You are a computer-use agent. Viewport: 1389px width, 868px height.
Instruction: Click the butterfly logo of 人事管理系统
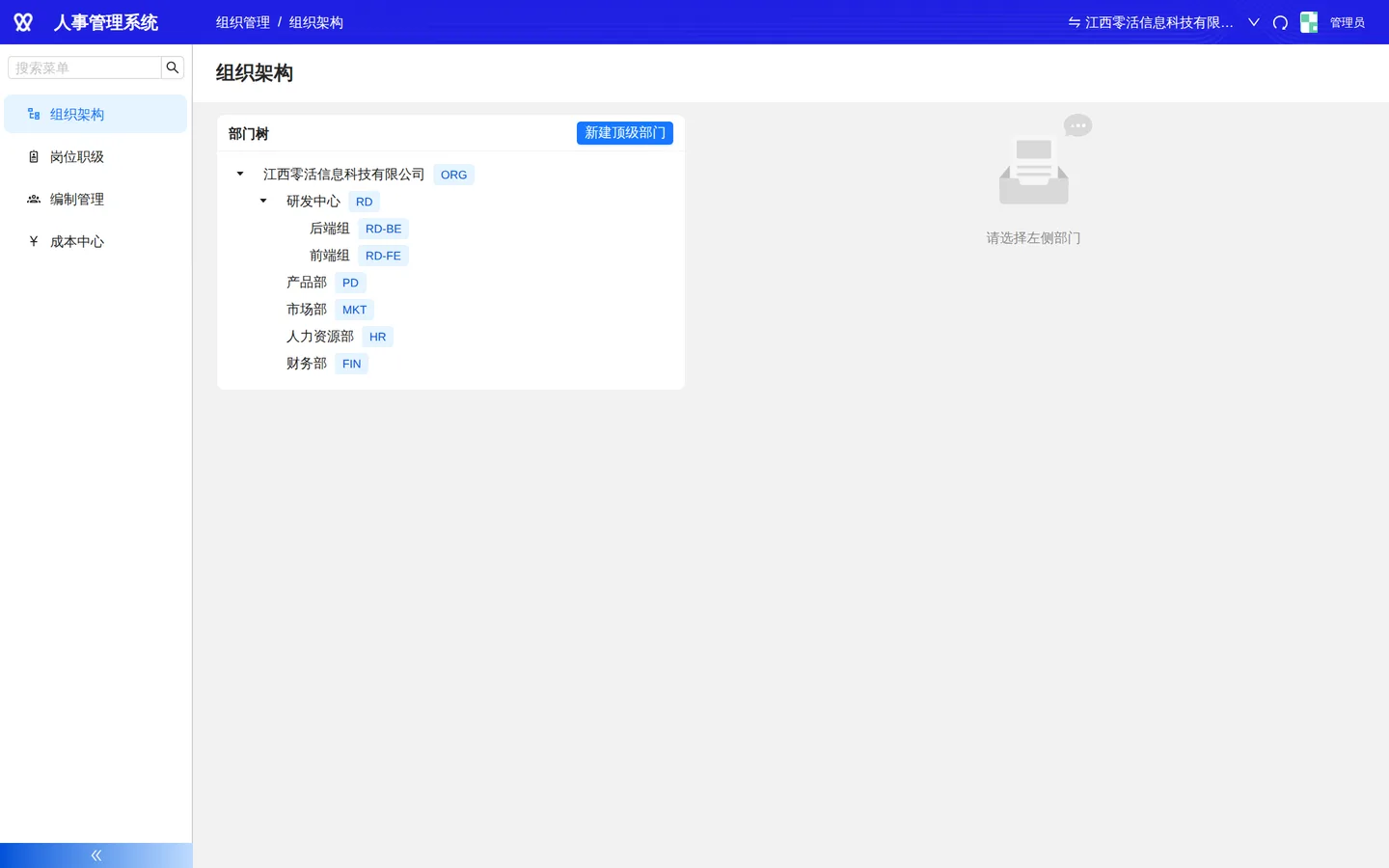23,22
